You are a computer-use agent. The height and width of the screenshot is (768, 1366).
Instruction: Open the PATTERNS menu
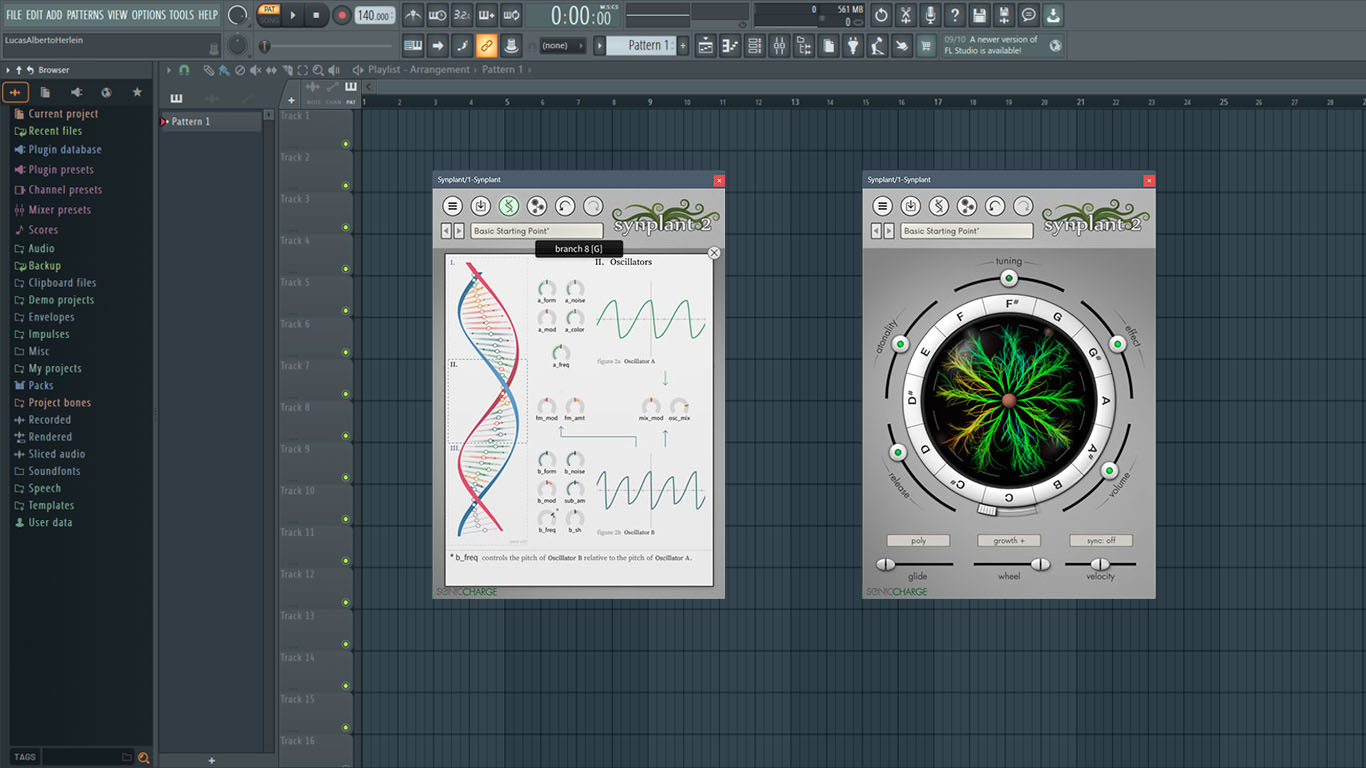pos(85,15)
